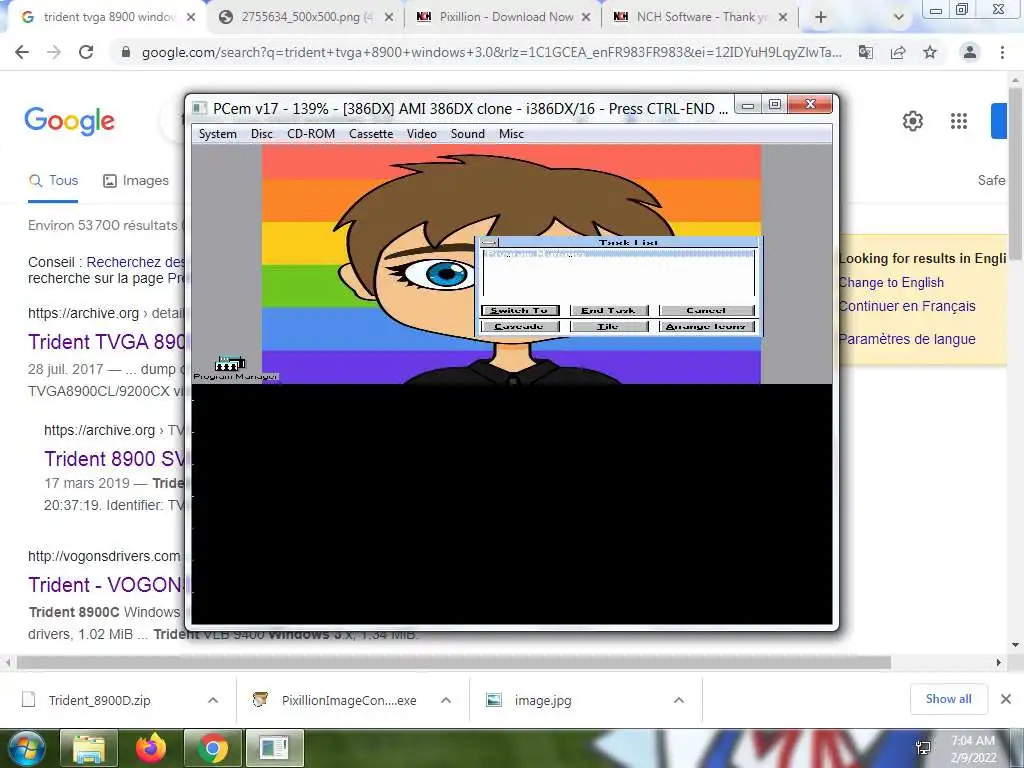The image size is (1024, 768).
Task: Switch to 2755634_500x500.png tab
Action: [x=306, y=17]
